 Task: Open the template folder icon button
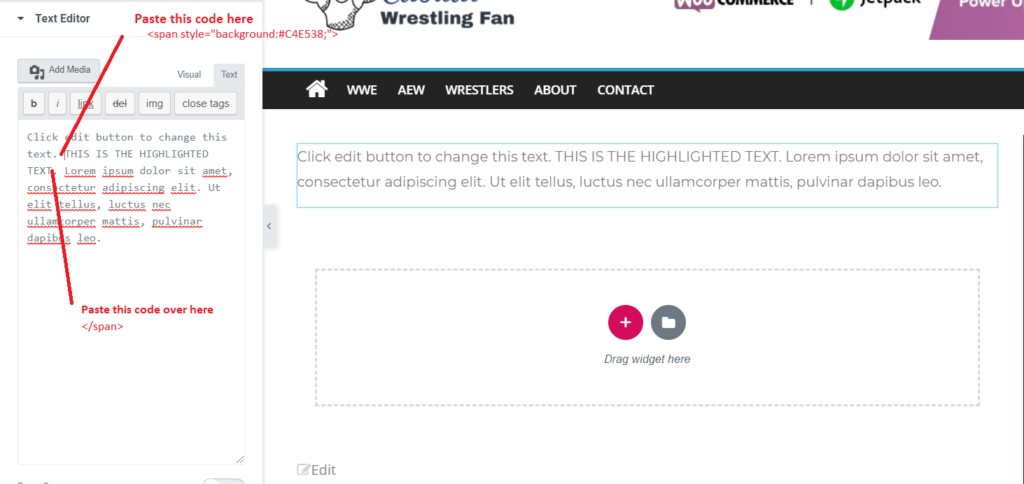[x=668, y=322]
